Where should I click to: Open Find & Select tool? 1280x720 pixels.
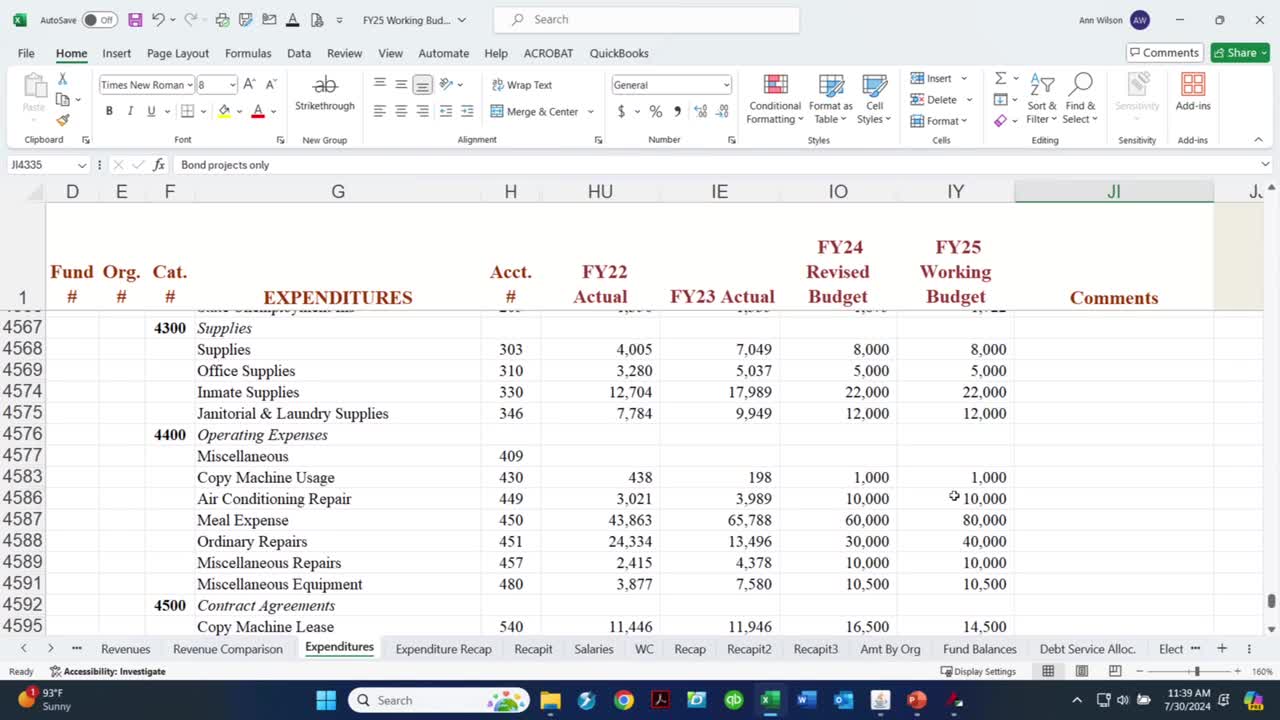pos(1079,98)
